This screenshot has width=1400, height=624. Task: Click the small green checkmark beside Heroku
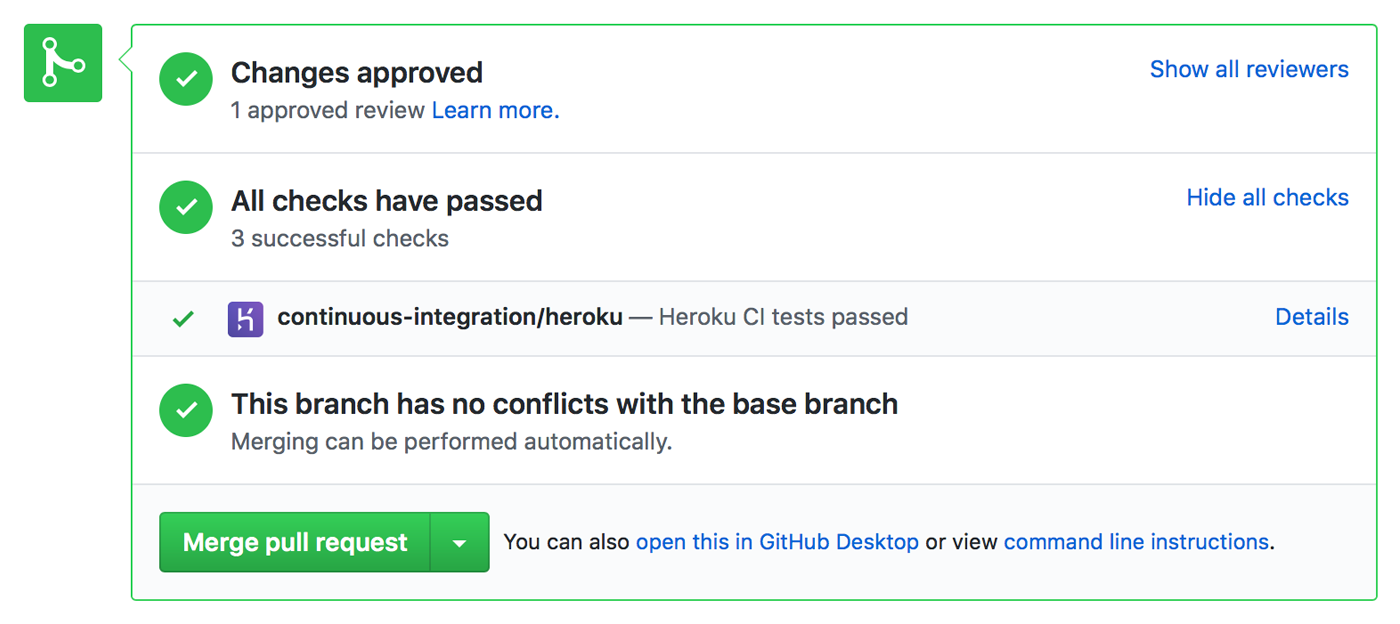coord(183,319)
